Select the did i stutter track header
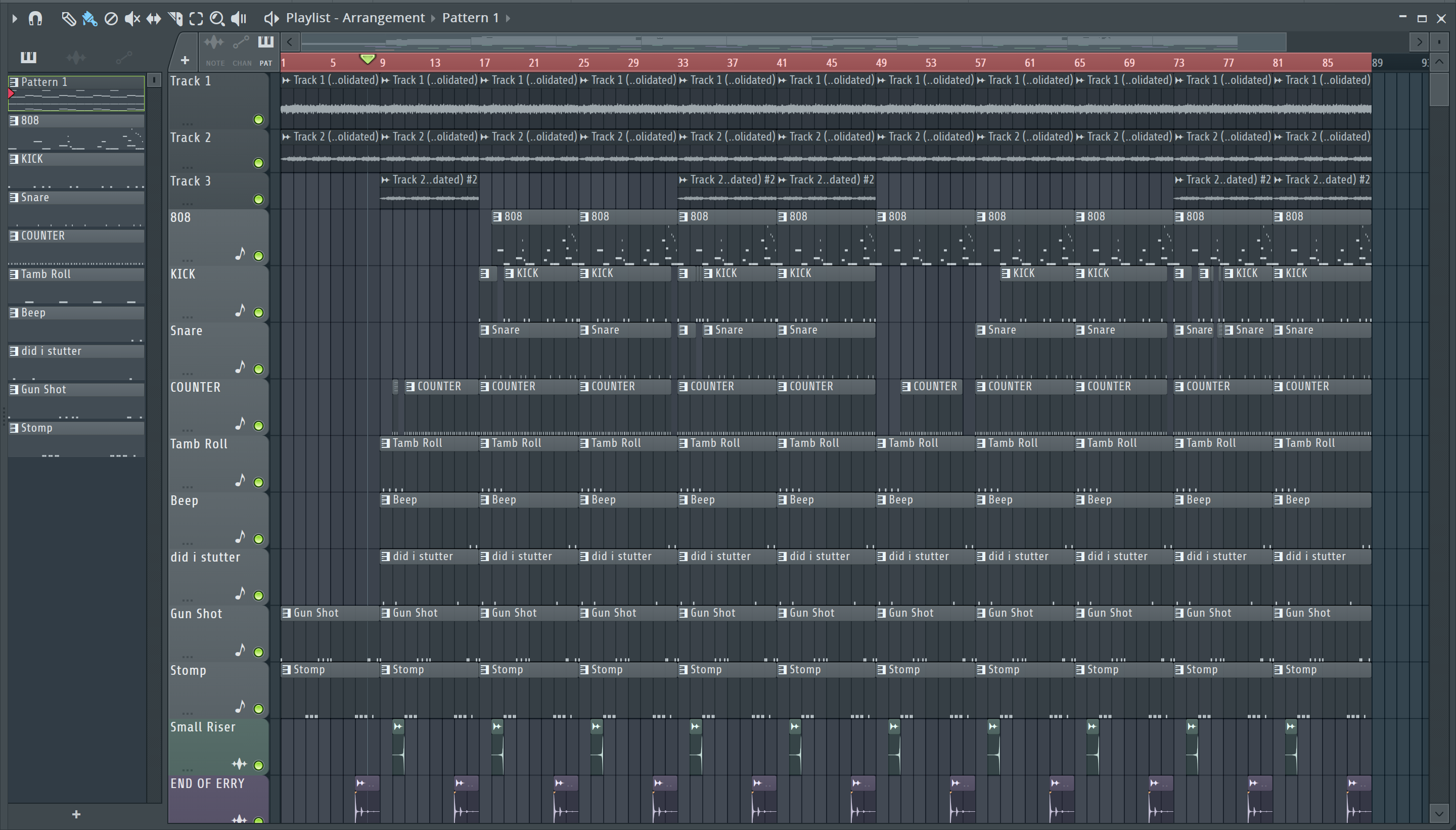 218,576
